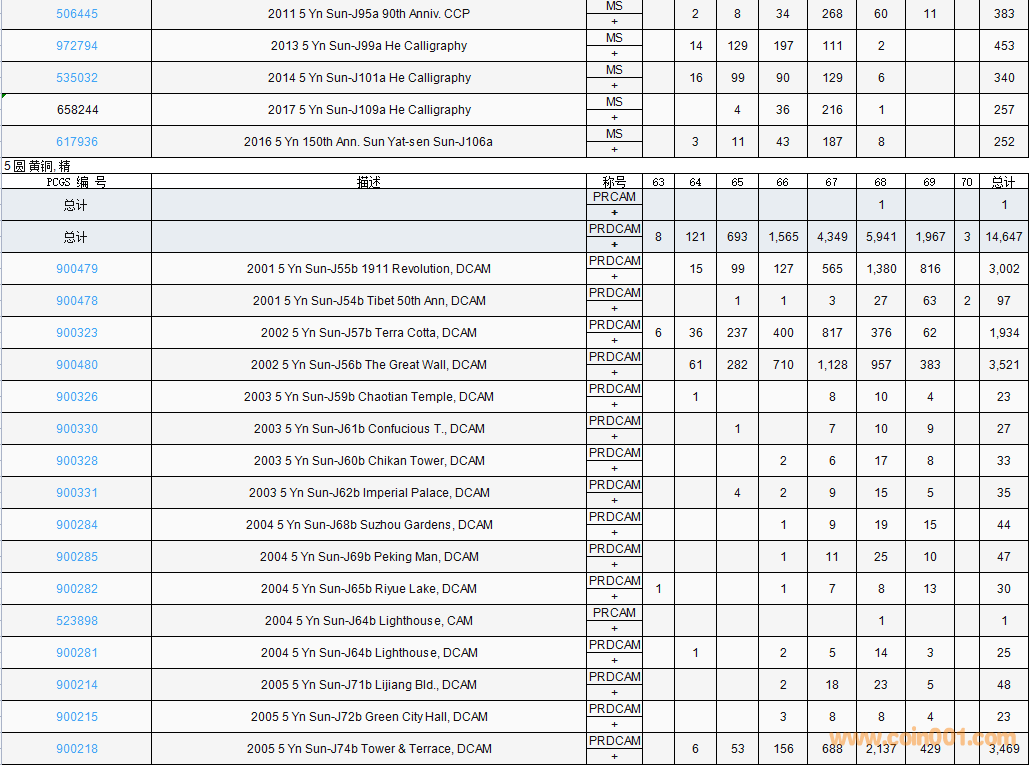Open PCGS number 972794 link
This screenshot has width=1029, height=765.
point(77,46)
